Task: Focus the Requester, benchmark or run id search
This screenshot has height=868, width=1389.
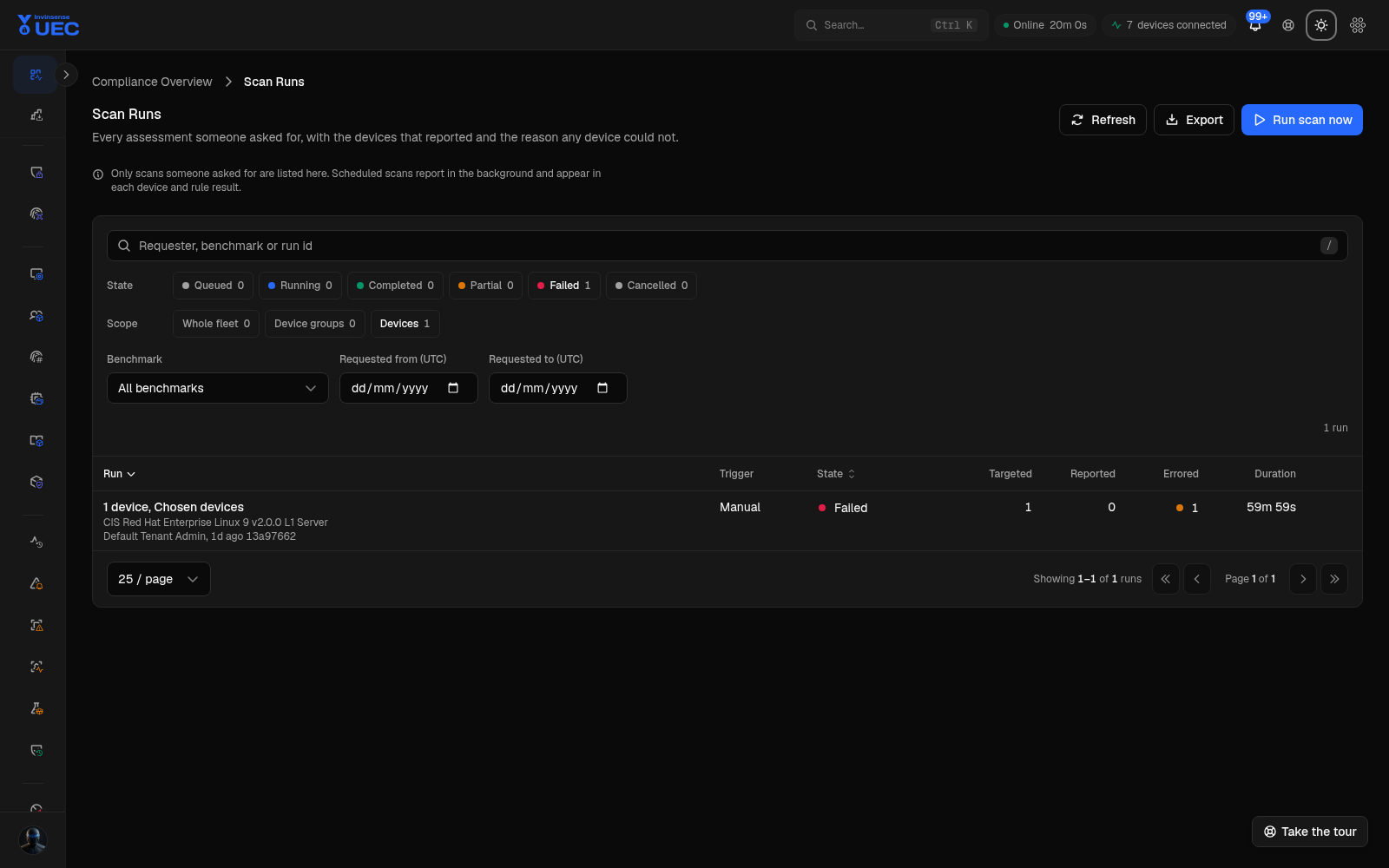Action: (x=727, y=246)
